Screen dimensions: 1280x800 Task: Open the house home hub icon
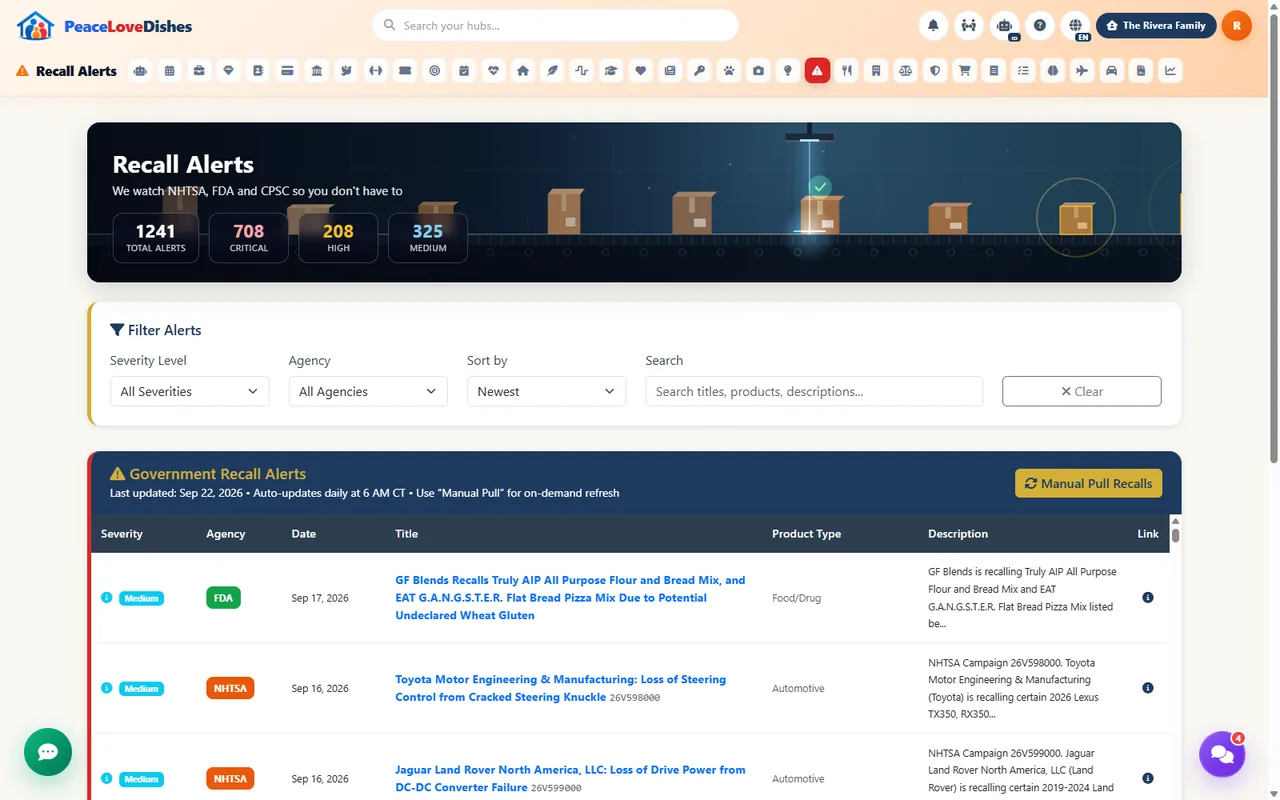523,71
